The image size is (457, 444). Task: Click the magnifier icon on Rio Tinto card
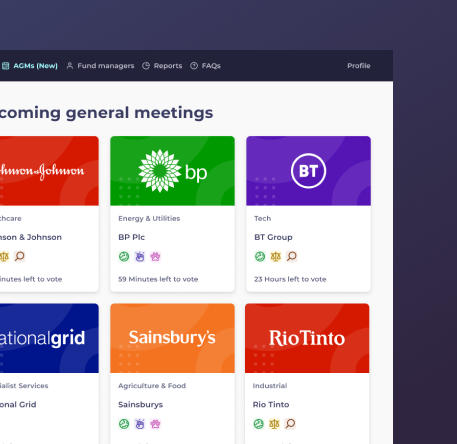290,424
